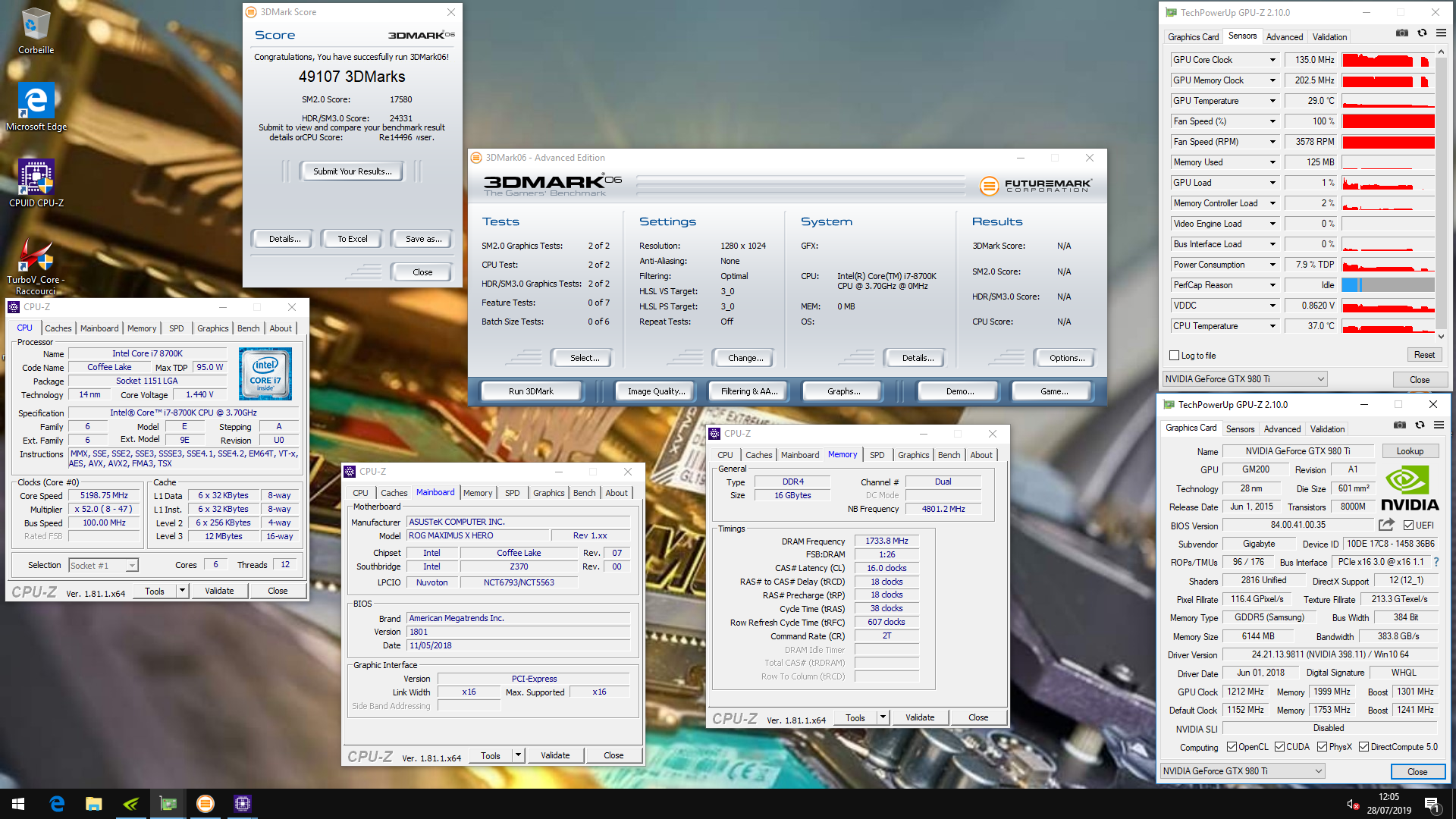Open the Caches tab in CPU-Z CPU window
1456x819 pixels.
[x=58, y=328]
